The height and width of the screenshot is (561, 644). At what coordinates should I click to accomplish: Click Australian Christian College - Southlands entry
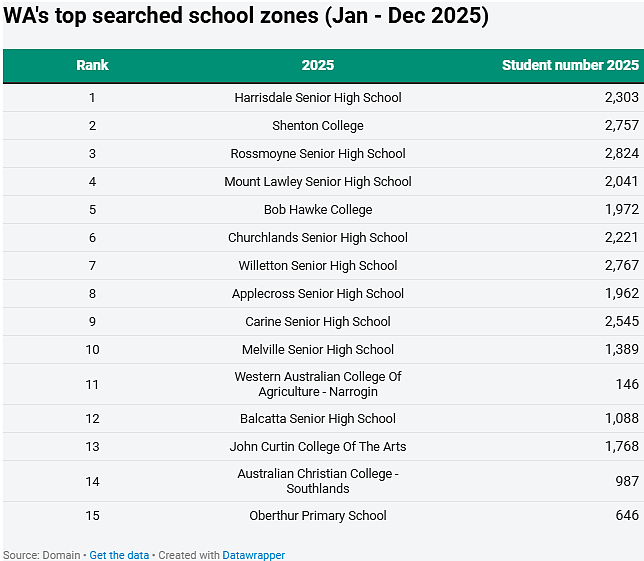[318, 481]
